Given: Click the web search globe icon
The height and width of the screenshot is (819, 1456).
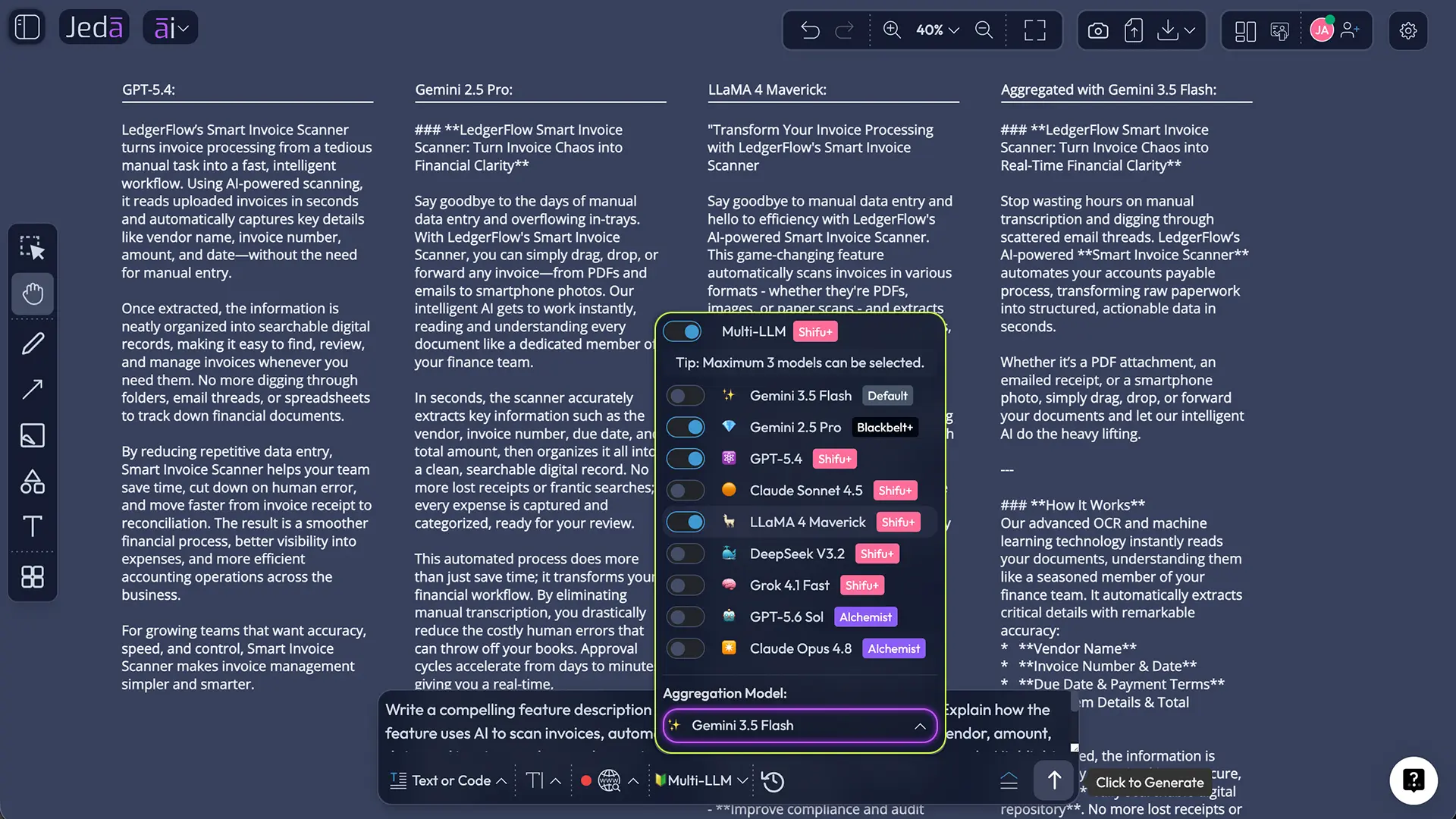Looking at the screenshot, I should [609, 780].
